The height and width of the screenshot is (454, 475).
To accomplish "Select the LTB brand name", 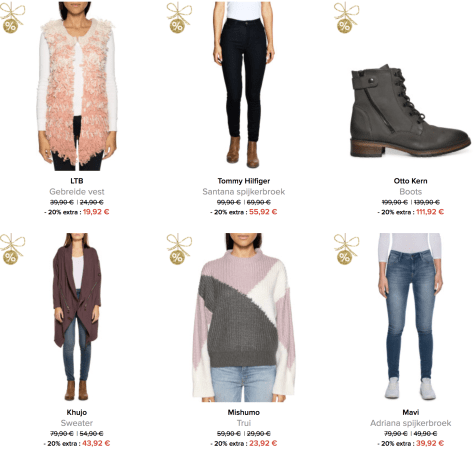I will click(x=77, y=181).
